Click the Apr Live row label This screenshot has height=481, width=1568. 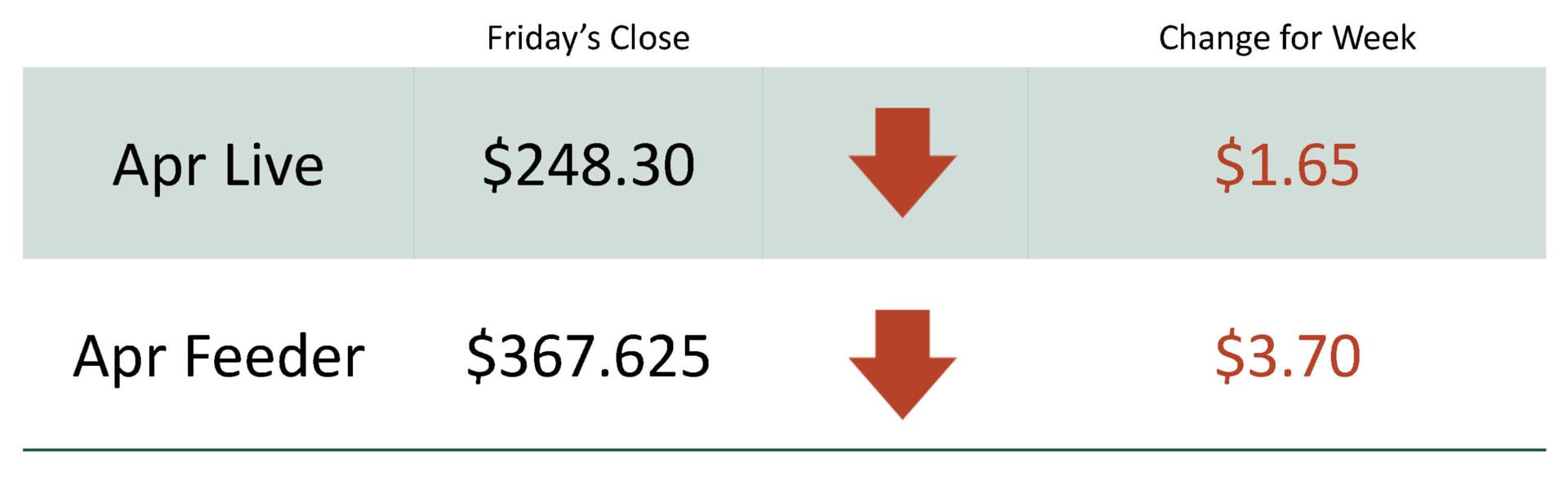coord(218,166)
